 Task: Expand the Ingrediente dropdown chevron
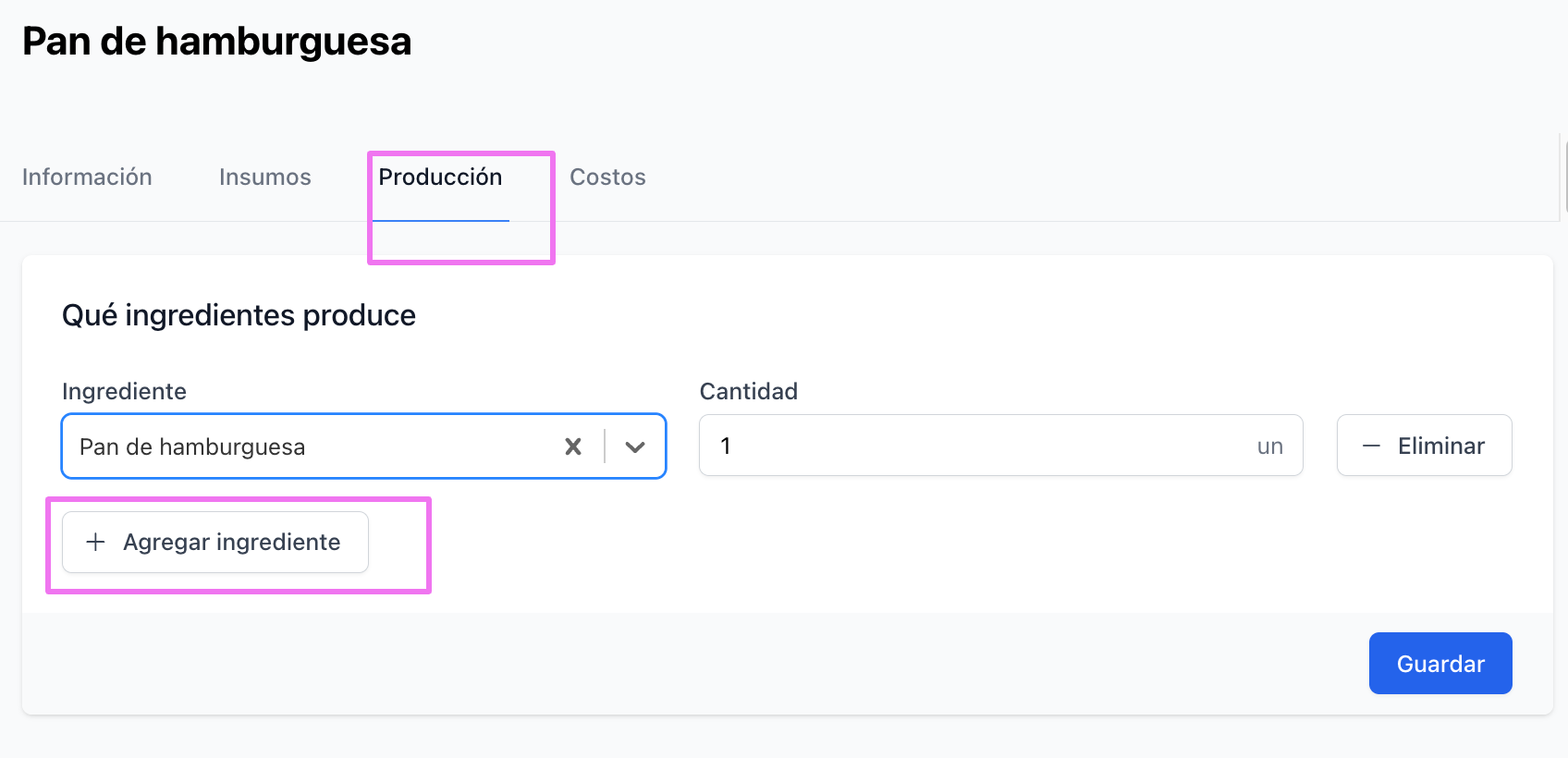click(635, 446)
